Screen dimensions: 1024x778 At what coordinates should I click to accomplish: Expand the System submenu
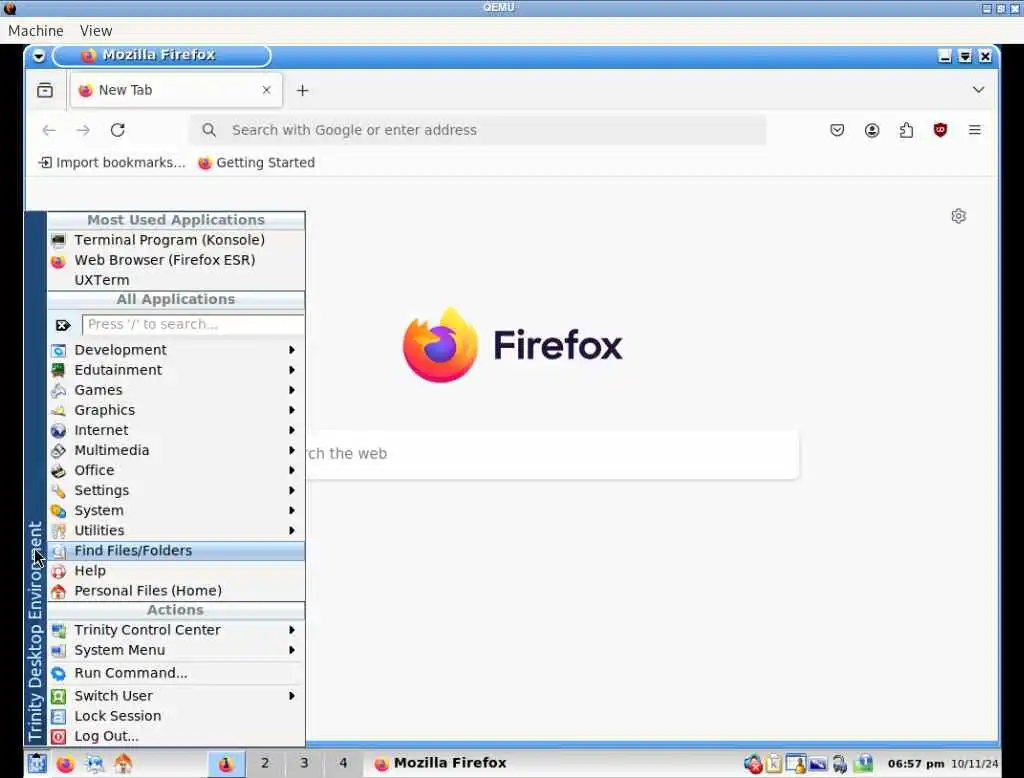(x=176, y=510)
